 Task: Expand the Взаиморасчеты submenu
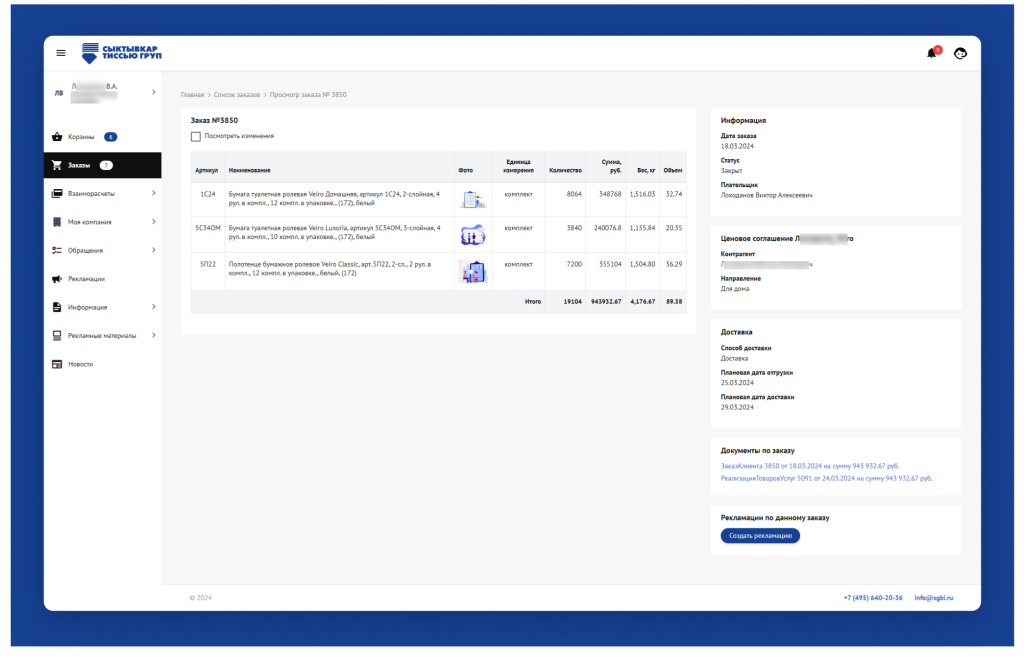click(x=153, y=193)
